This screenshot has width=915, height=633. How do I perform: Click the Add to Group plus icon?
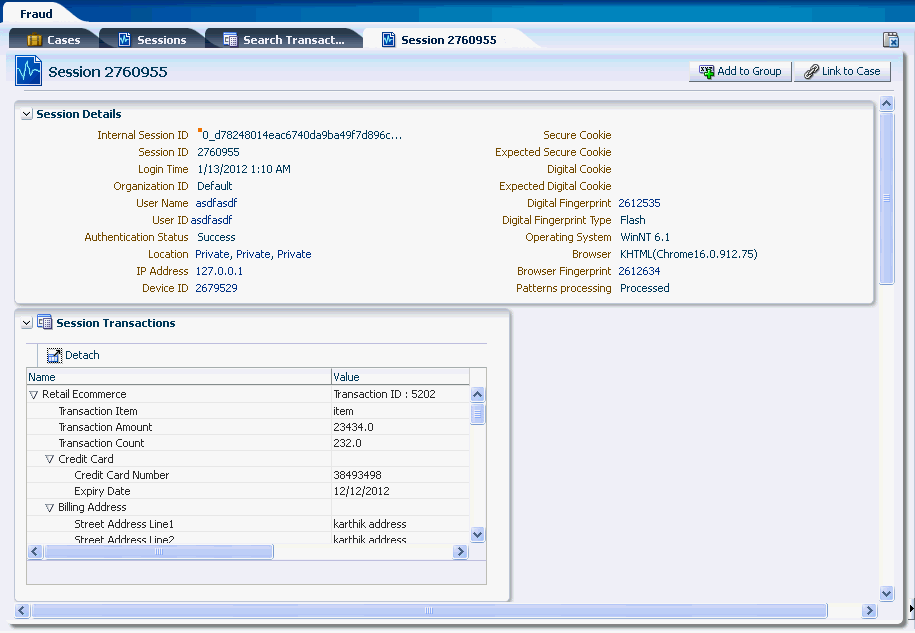click(x=706, y=72)
